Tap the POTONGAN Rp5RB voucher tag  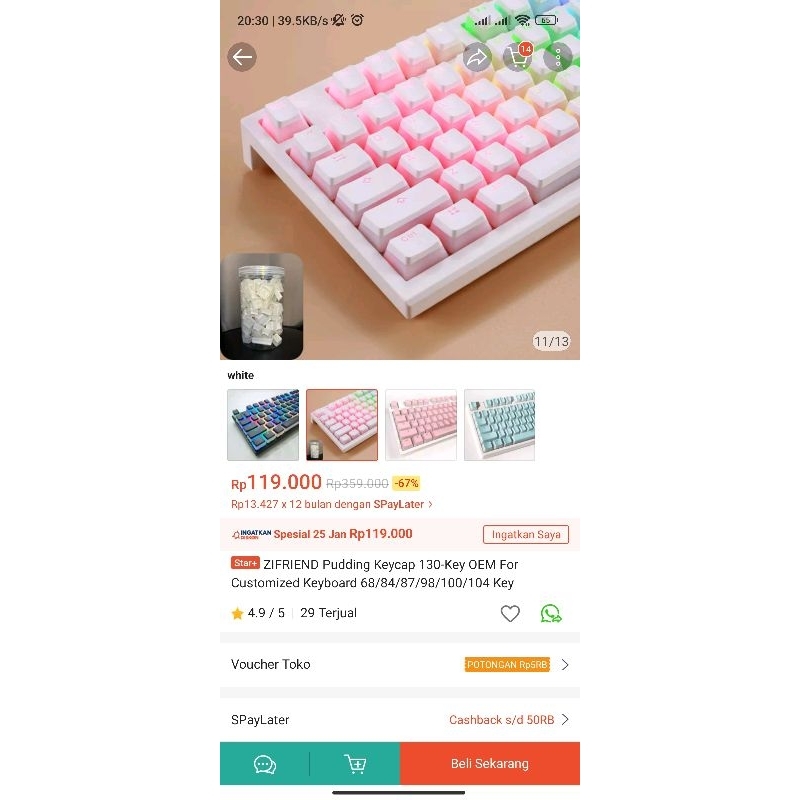(x=507, y=665)
